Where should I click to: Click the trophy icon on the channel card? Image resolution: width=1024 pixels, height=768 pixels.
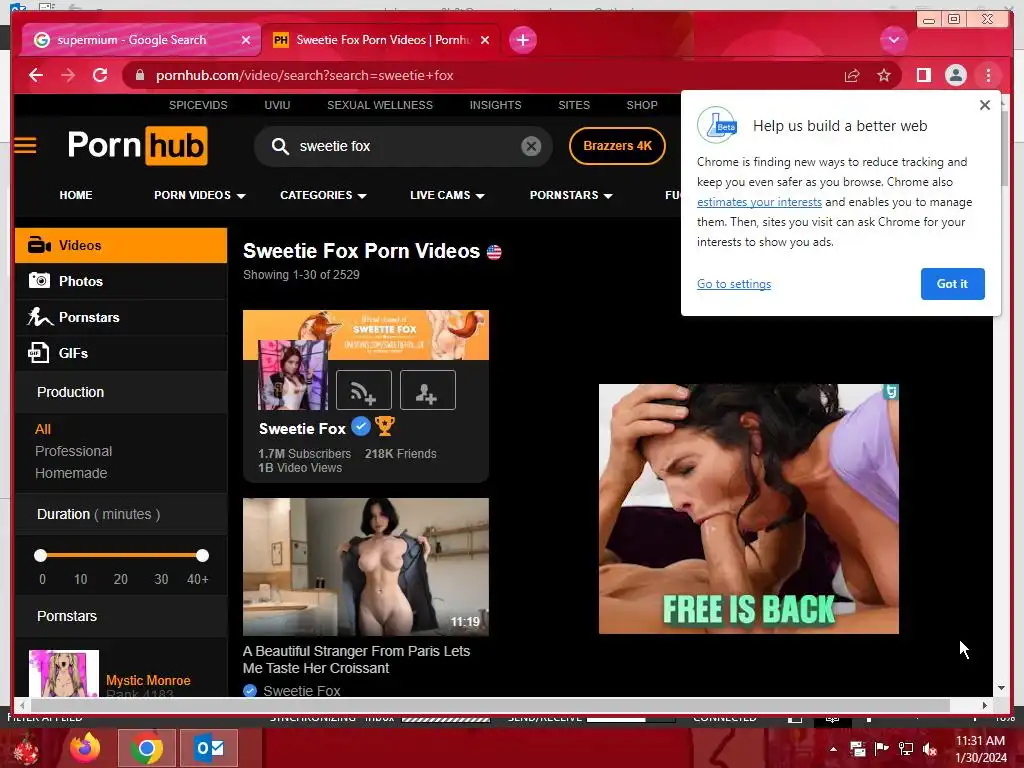click(x=385, y=426)
